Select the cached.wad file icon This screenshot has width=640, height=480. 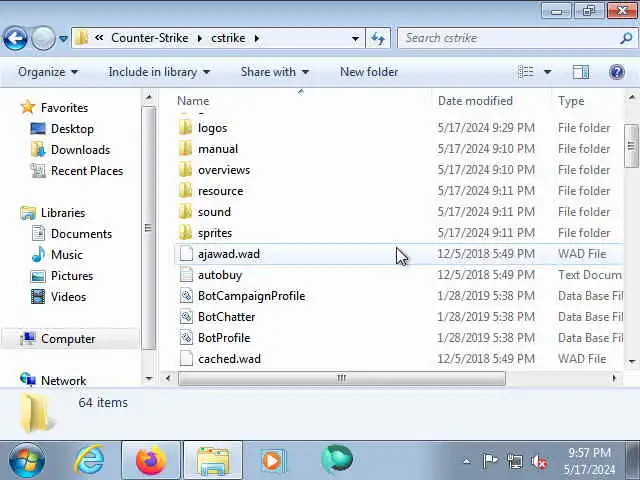click(x=186, y=359)
